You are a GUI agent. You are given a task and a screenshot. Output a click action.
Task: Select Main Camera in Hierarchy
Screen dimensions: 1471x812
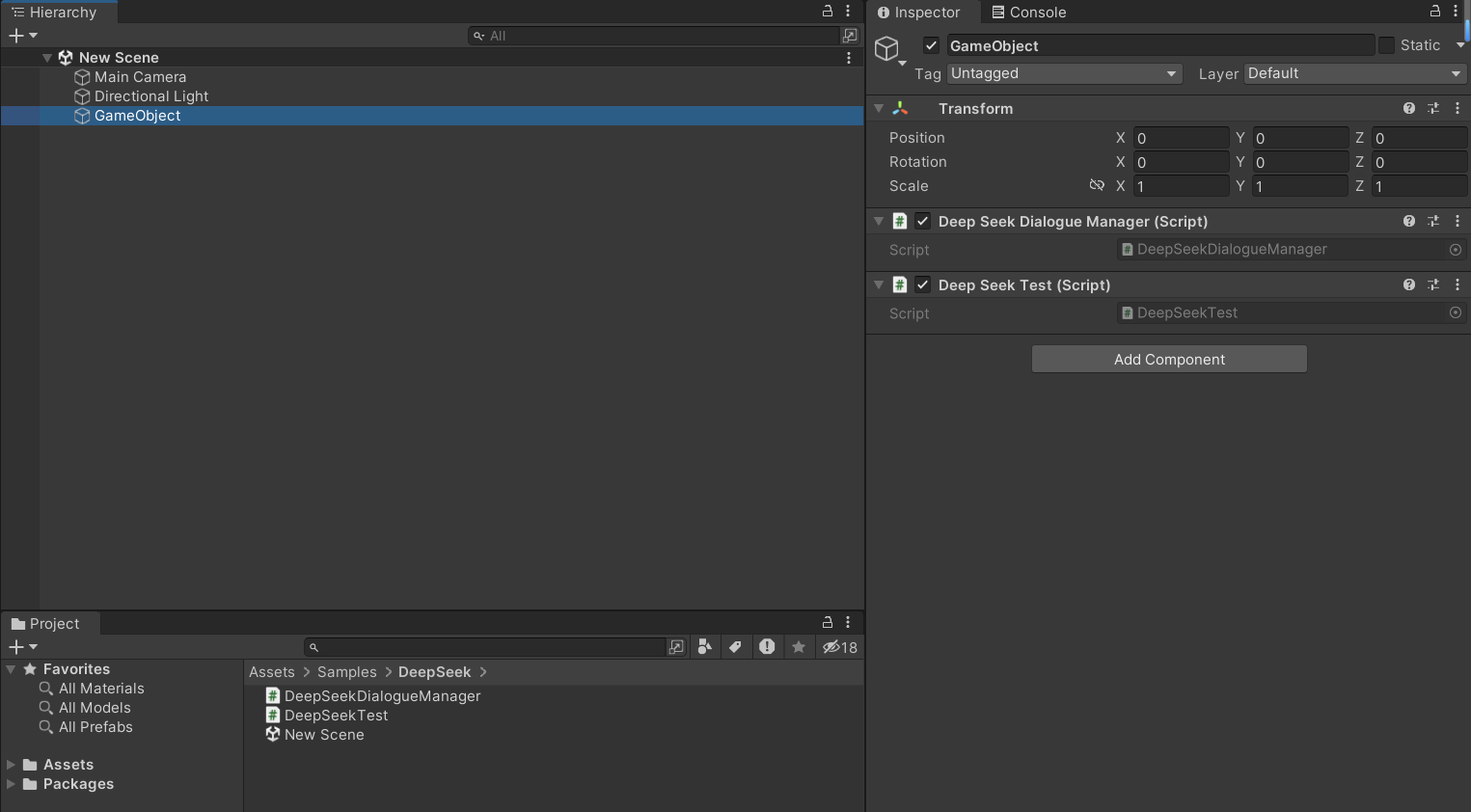click(140, 77)
